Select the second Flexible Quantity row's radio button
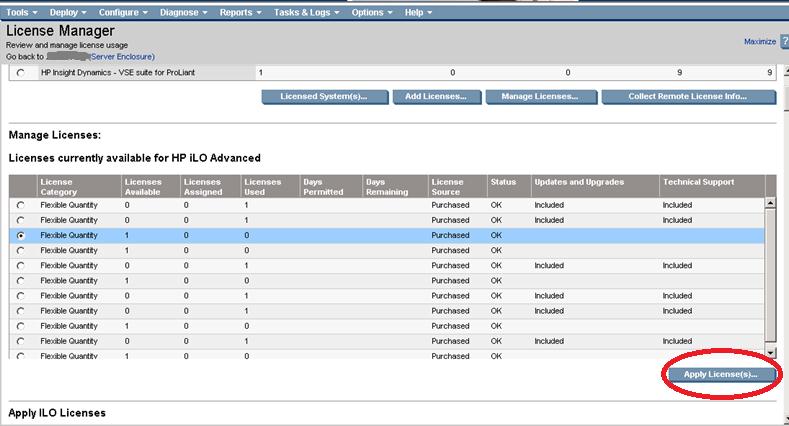 tap(21, 220)
